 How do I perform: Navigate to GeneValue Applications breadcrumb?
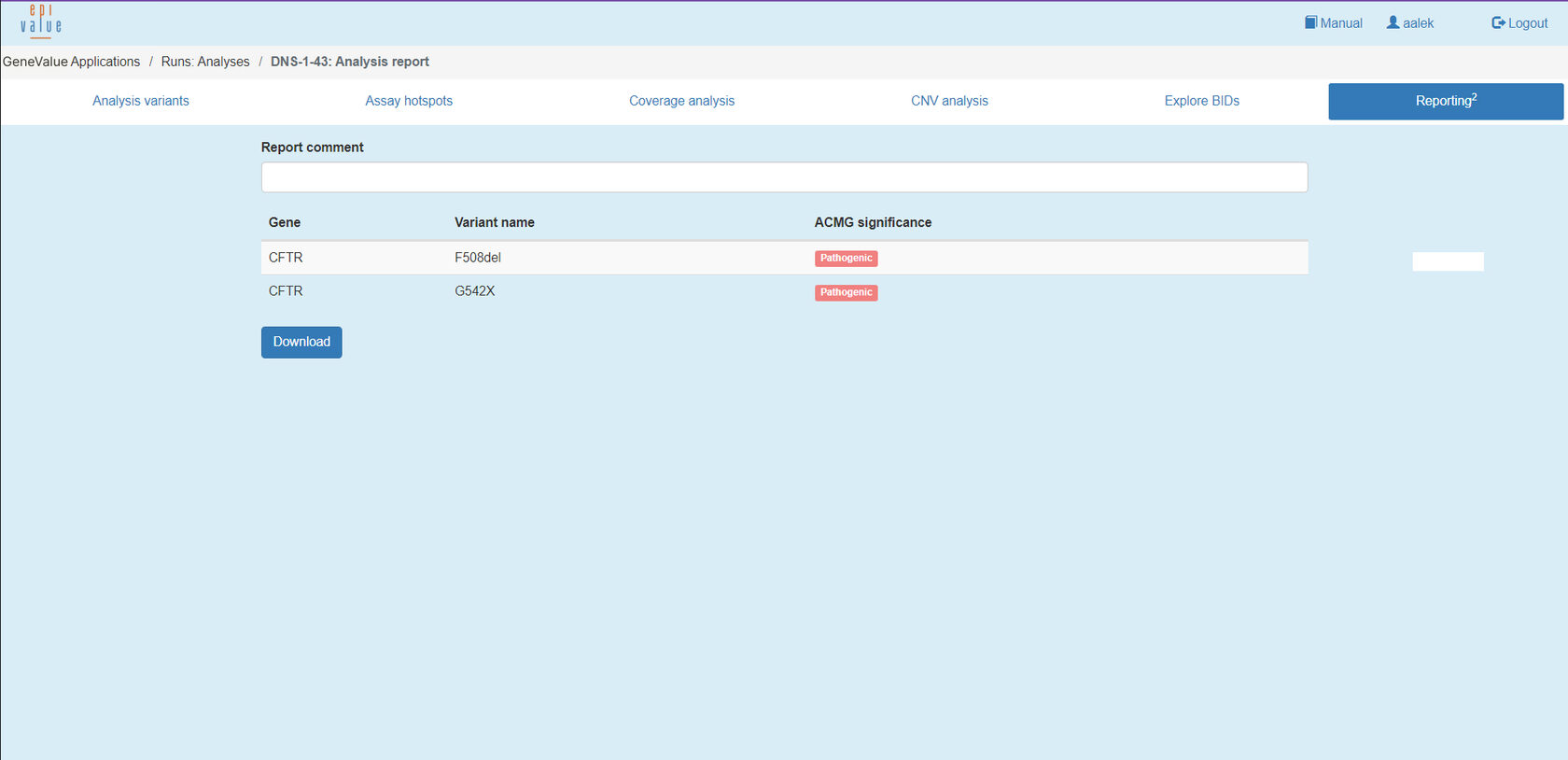pyautogui.click(x=72, y=62)
